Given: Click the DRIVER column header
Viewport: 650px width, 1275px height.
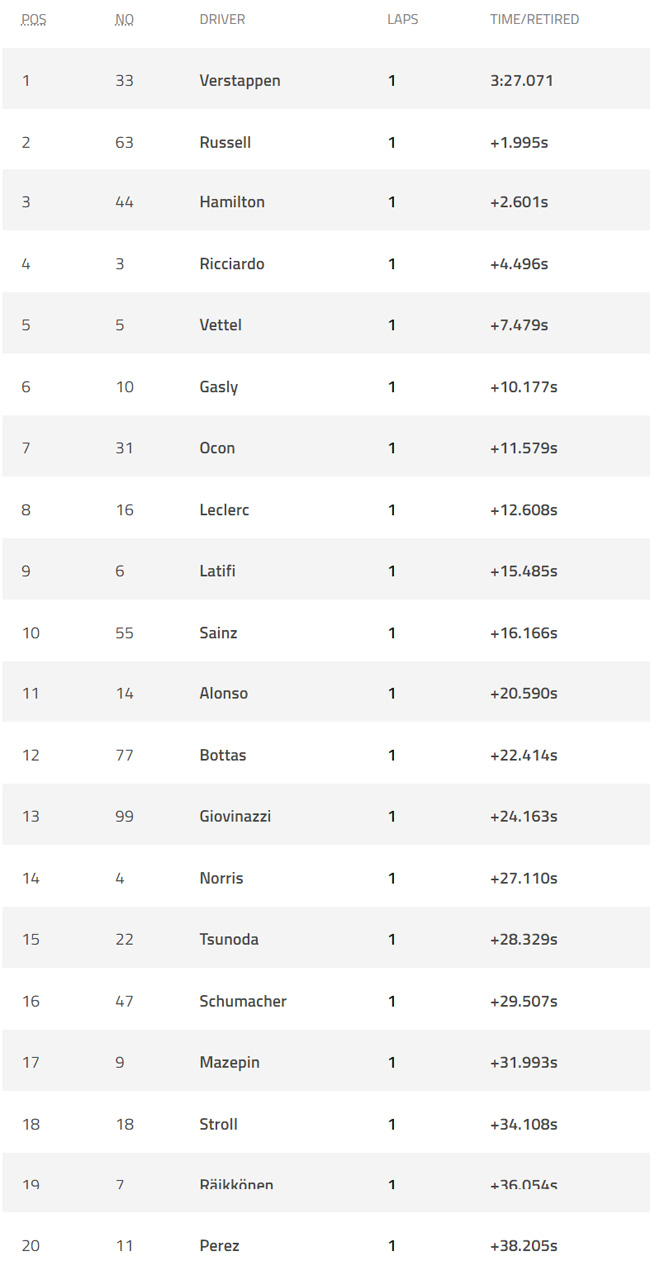Looking at the screenshot, I should point(222,19).
